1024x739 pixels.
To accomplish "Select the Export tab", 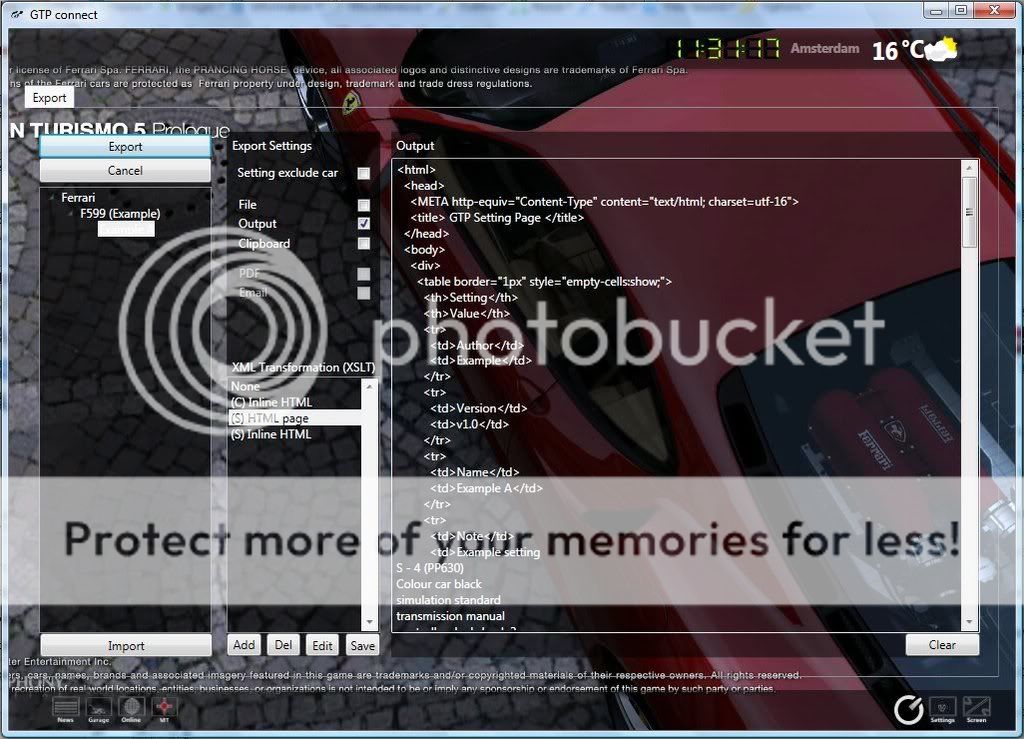I will (49, 98).
